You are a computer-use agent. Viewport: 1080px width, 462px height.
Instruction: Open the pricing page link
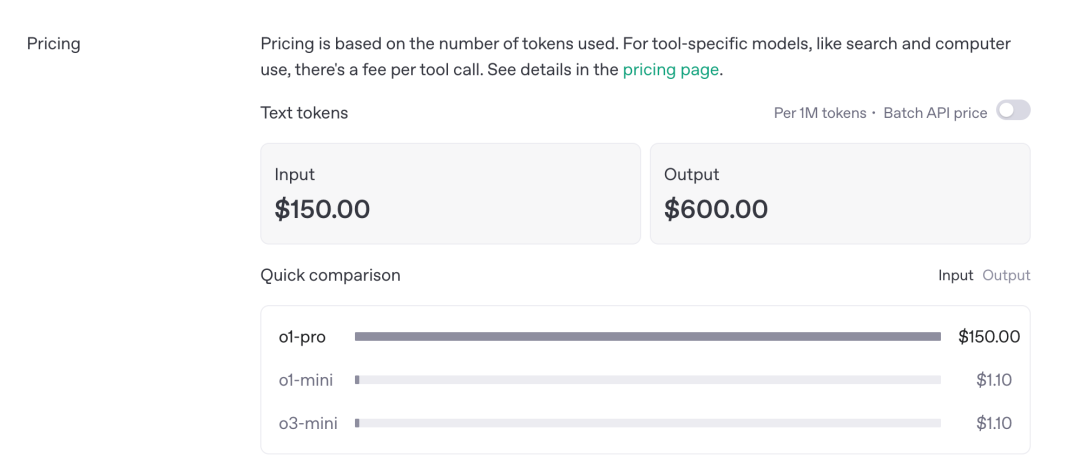tap(670, 70)
